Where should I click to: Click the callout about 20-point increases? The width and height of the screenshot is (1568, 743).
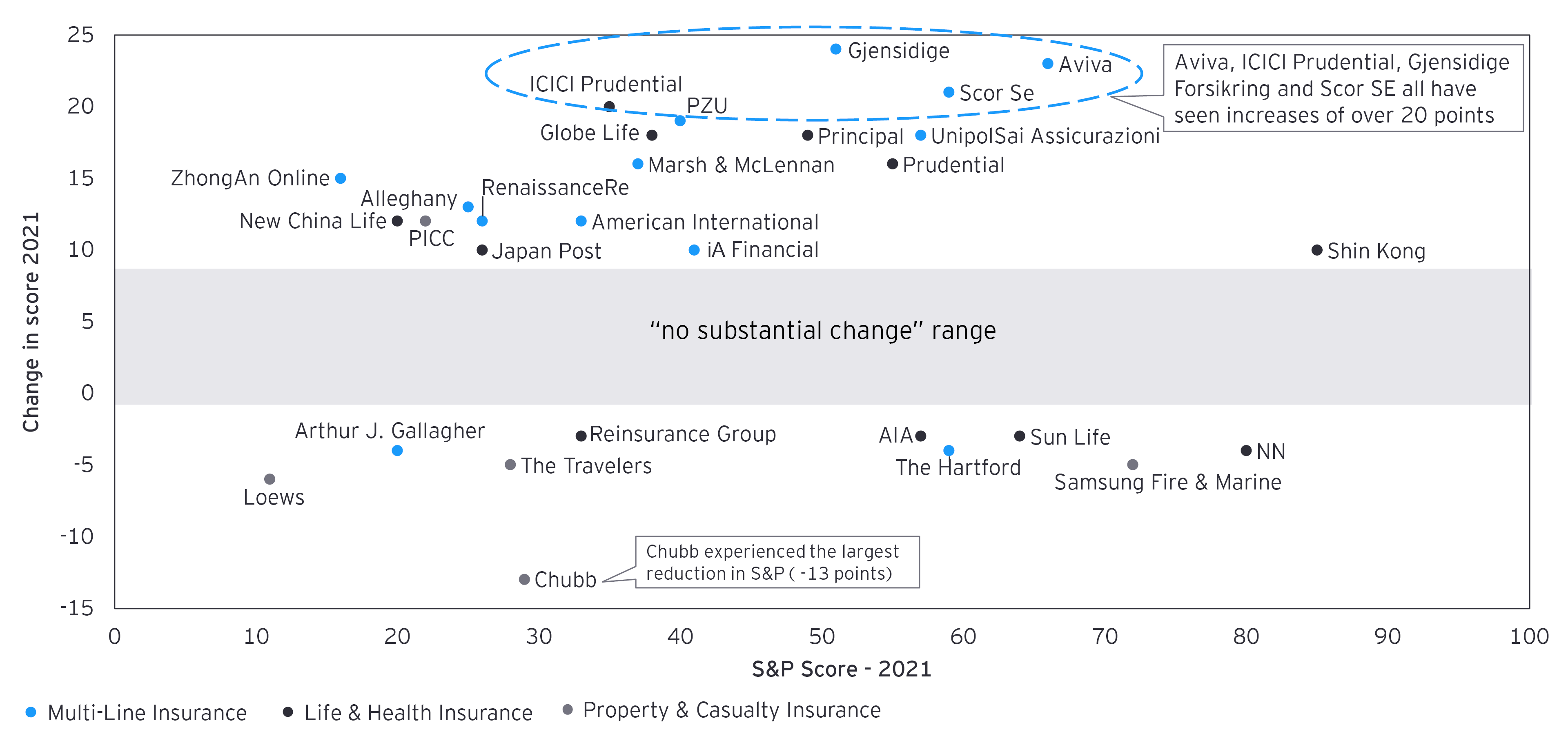click(x=1342, y=88)
